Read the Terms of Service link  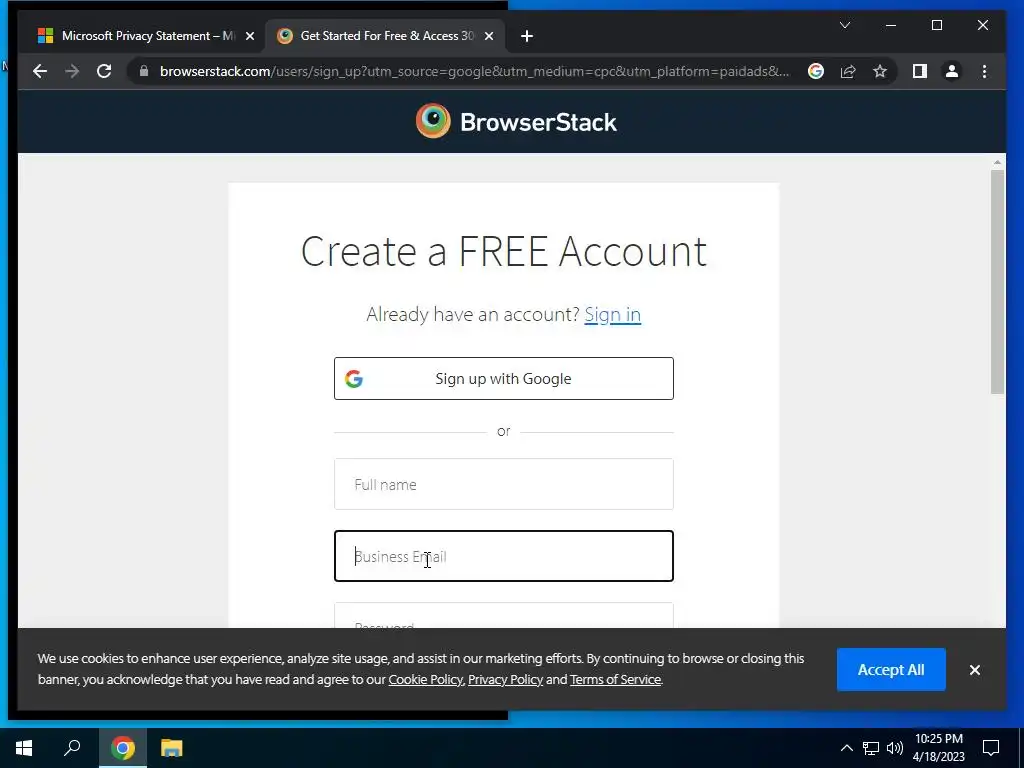point(615,680)
